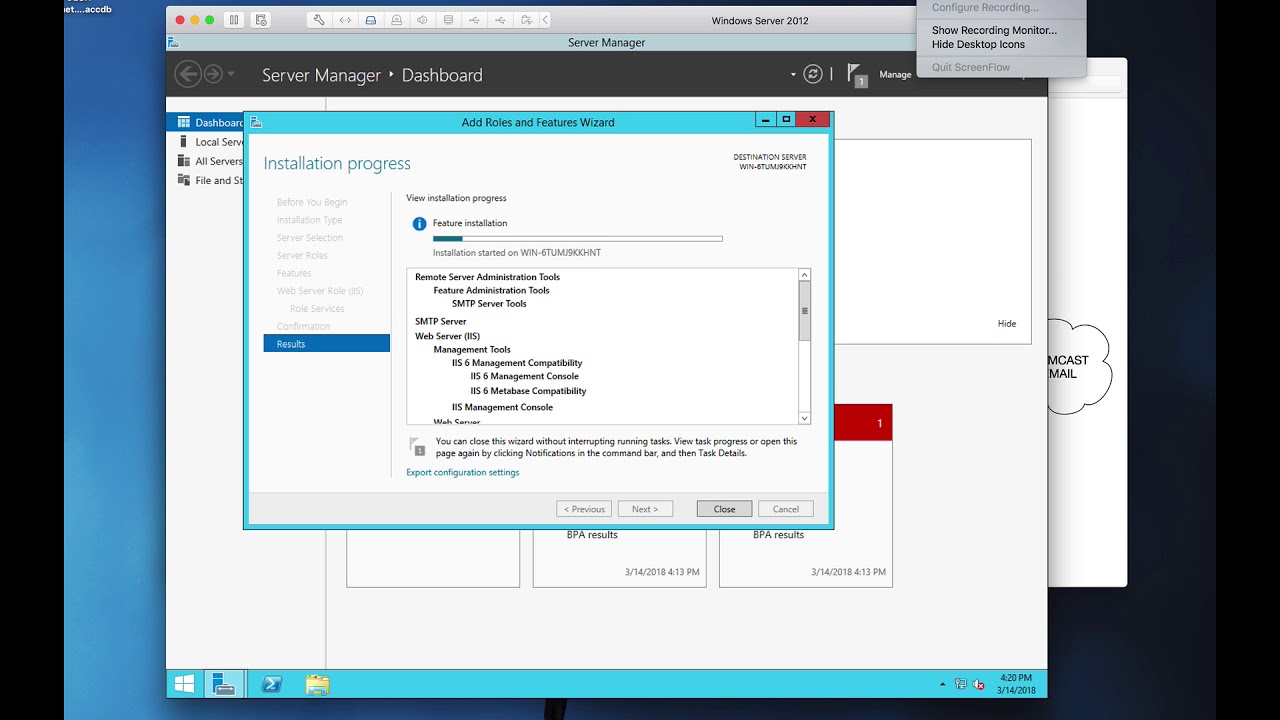
Task: Click the muted volume tray icon
Action: point(978,684)
